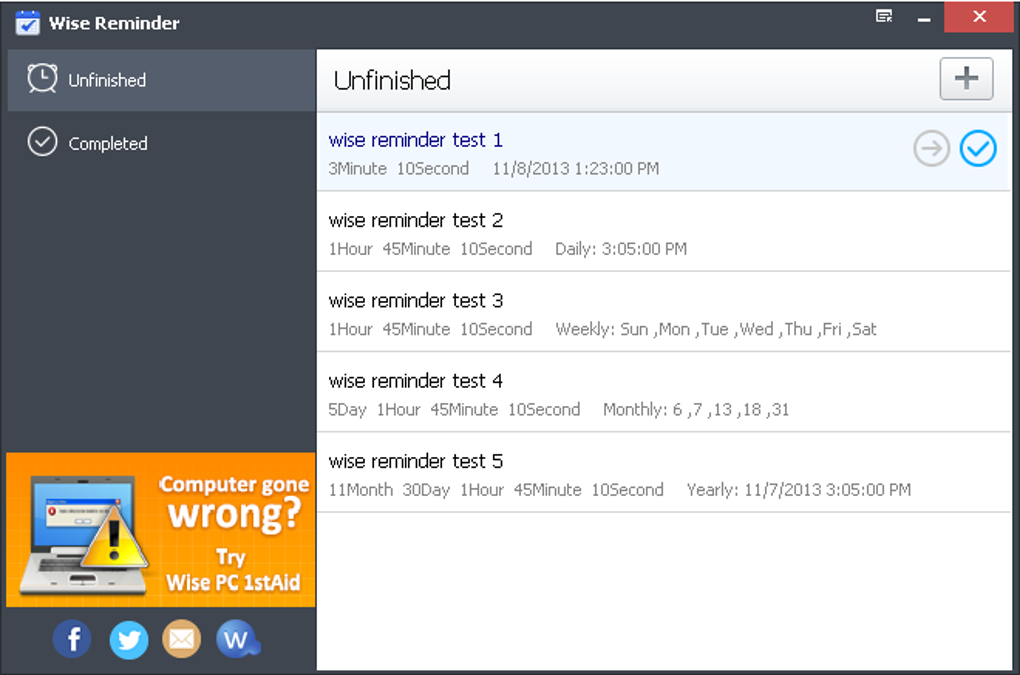This screenshot has width=1020, height=675.
Task: Click the add new reminder plus button
Action: pyautogui.click(x=966, y=80)
